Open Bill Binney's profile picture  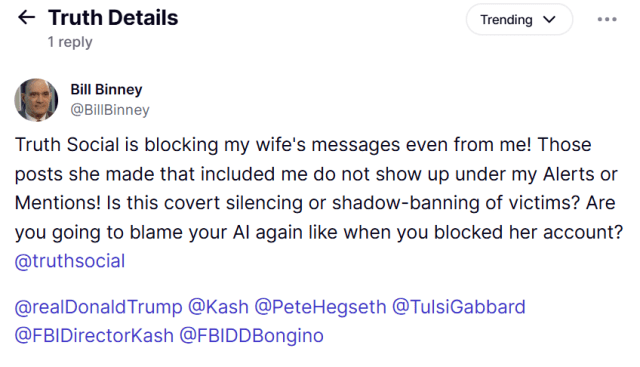[36, 100]
